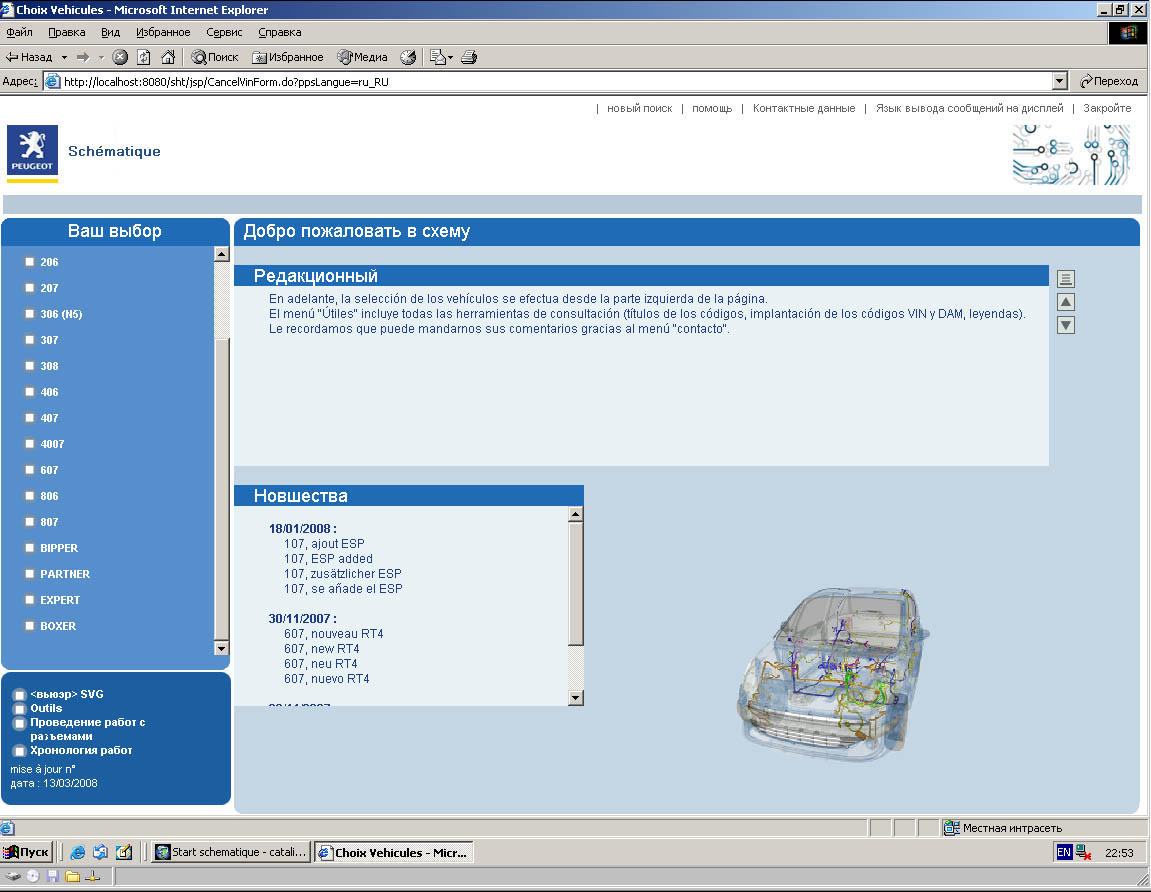
Task: Enable the Outils checkbox
Action: (x=20, y=709)
